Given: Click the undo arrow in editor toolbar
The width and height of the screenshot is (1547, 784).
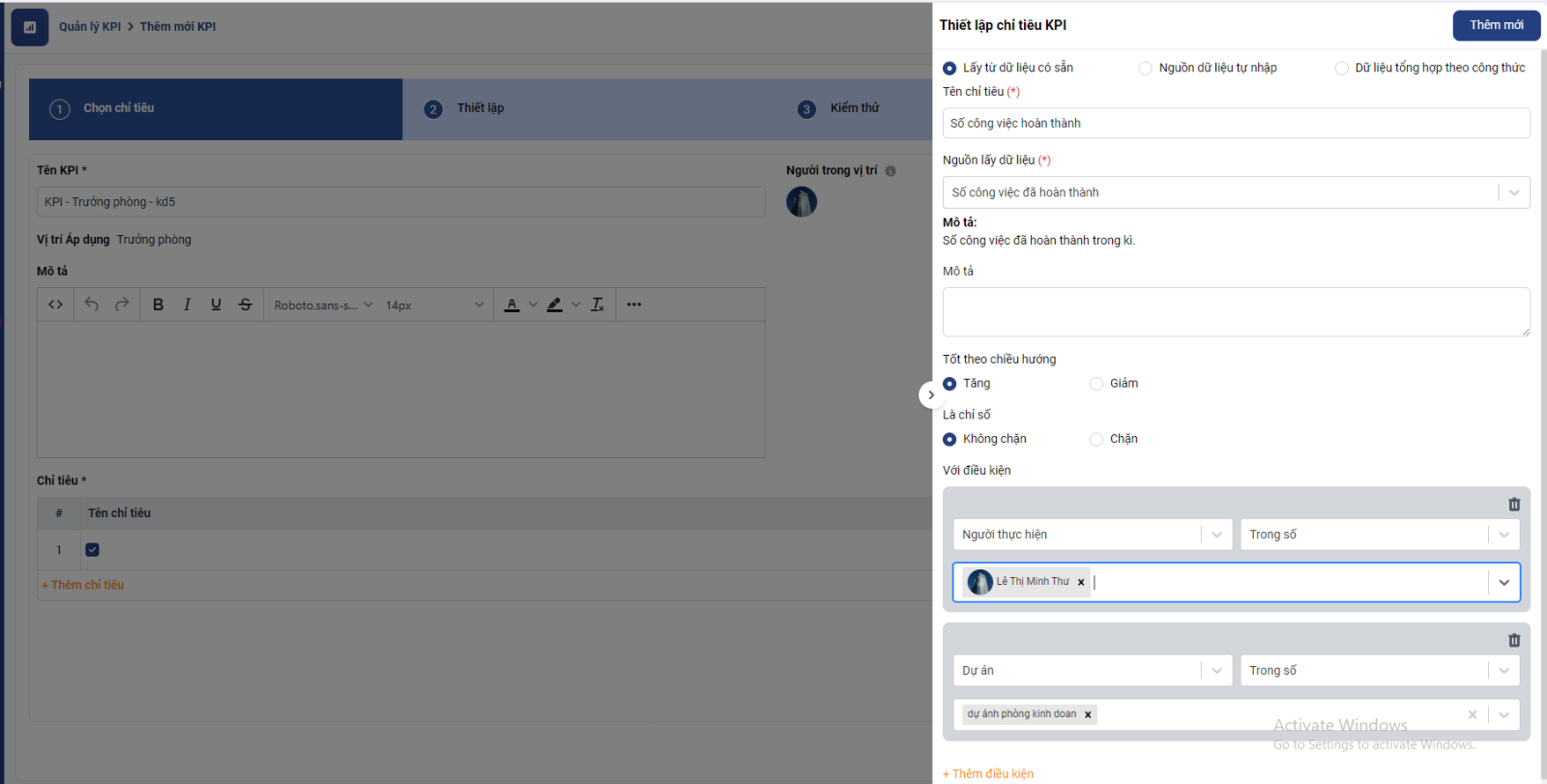Looking at the screenshot, I should click(92, 305).
